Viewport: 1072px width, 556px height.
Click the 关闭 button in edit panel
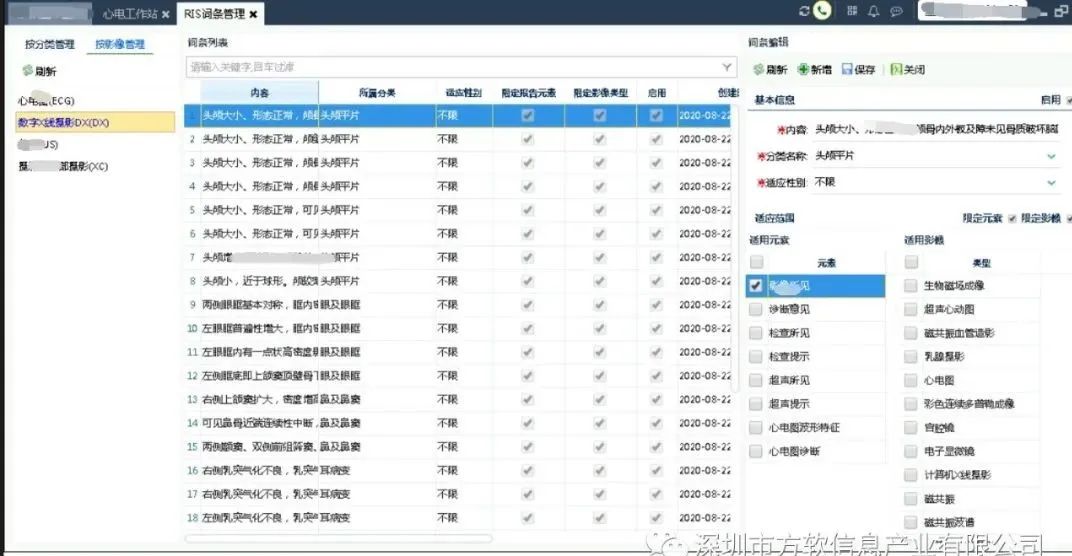pyautogui.click(x=907, y=70)
